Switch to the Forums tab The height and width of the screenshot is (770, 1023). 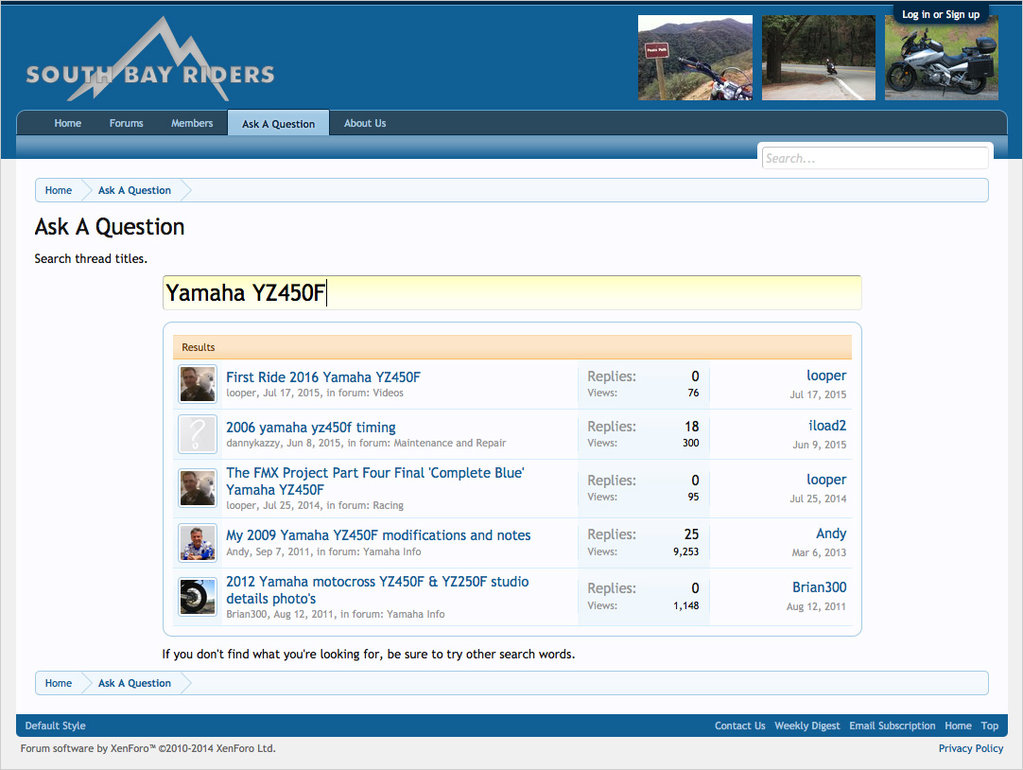point(126,123)
